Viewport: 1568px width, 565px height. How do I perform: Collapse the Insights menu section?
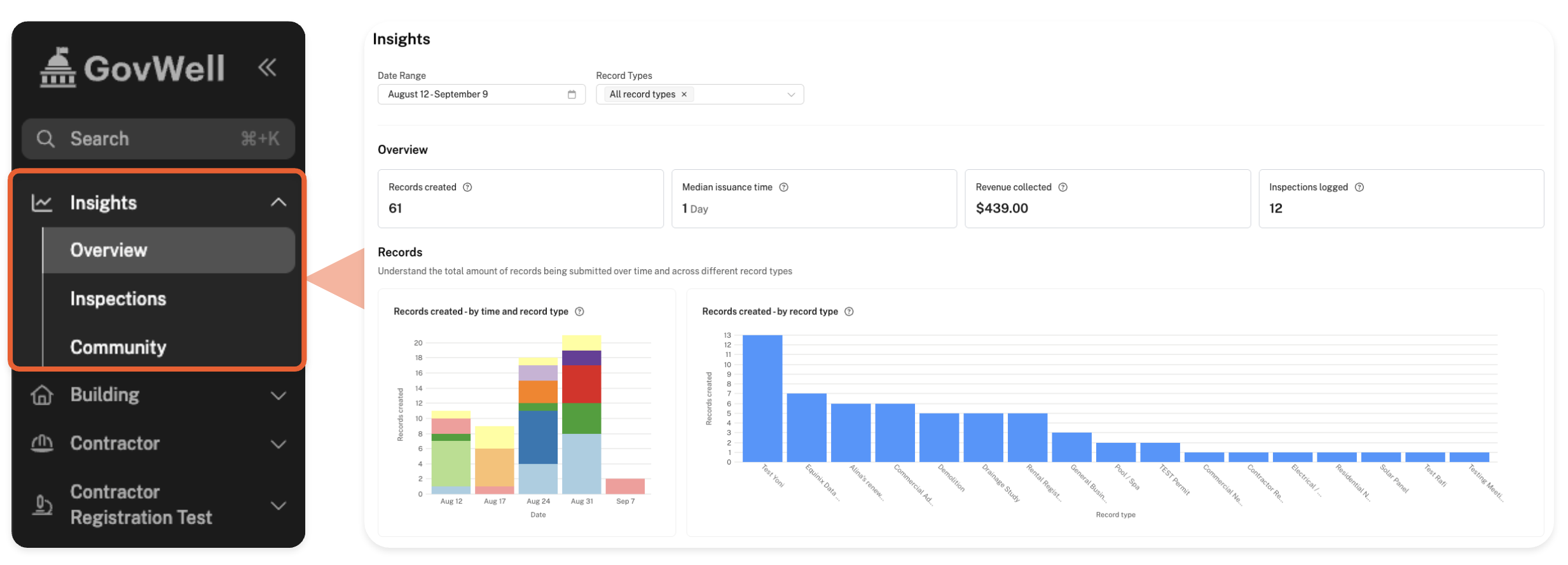[x=278, y=202]
